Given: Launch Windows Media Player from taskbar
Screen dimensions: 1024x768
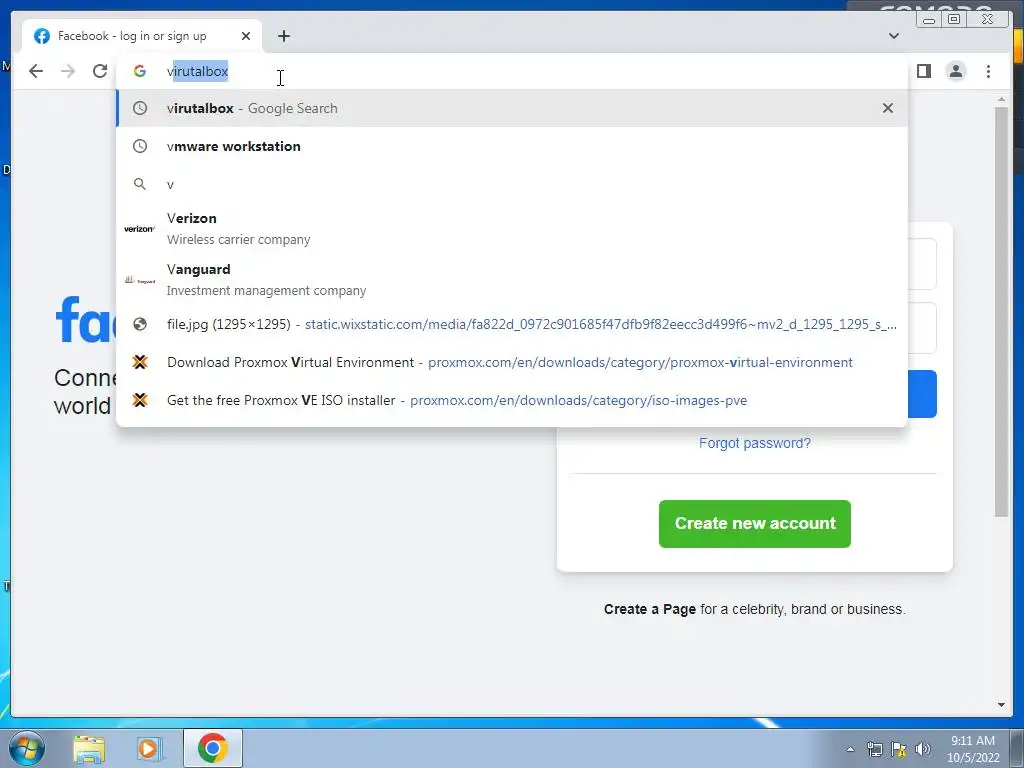Looking at the screenshot, I should click(x=150, y=748).
